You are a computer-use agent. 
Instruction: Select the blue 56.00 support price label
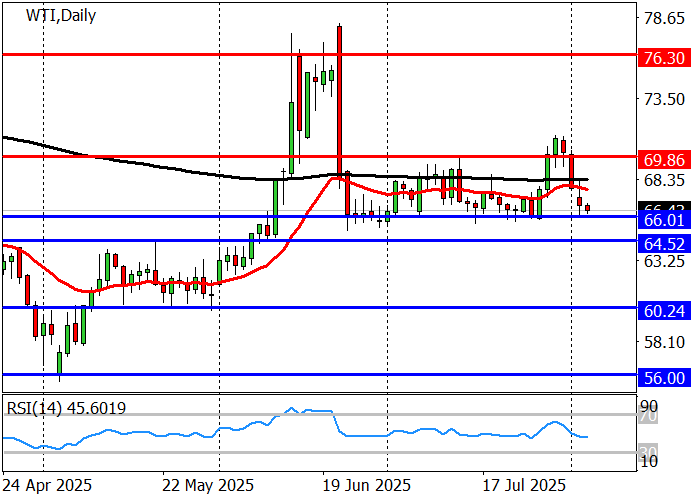click(x=662, y=378)
